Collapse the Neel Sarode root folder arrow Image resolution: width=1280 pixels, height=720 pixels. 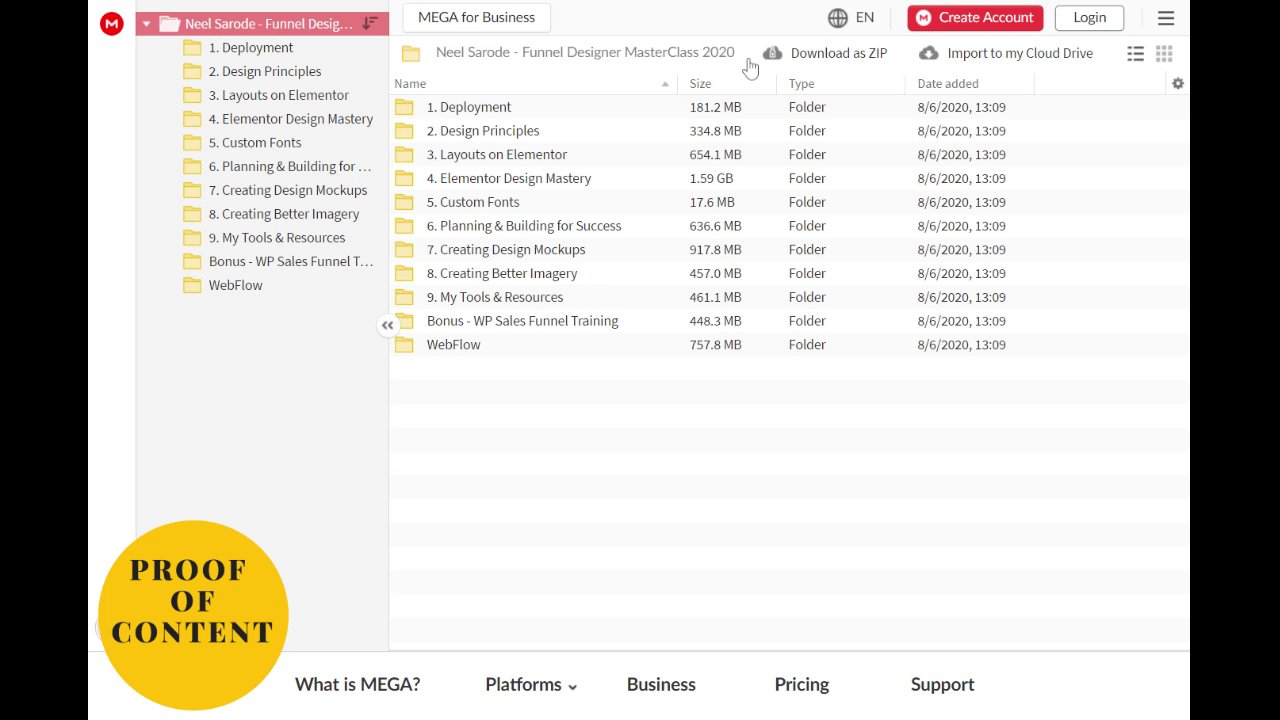[x=147, y=24]
